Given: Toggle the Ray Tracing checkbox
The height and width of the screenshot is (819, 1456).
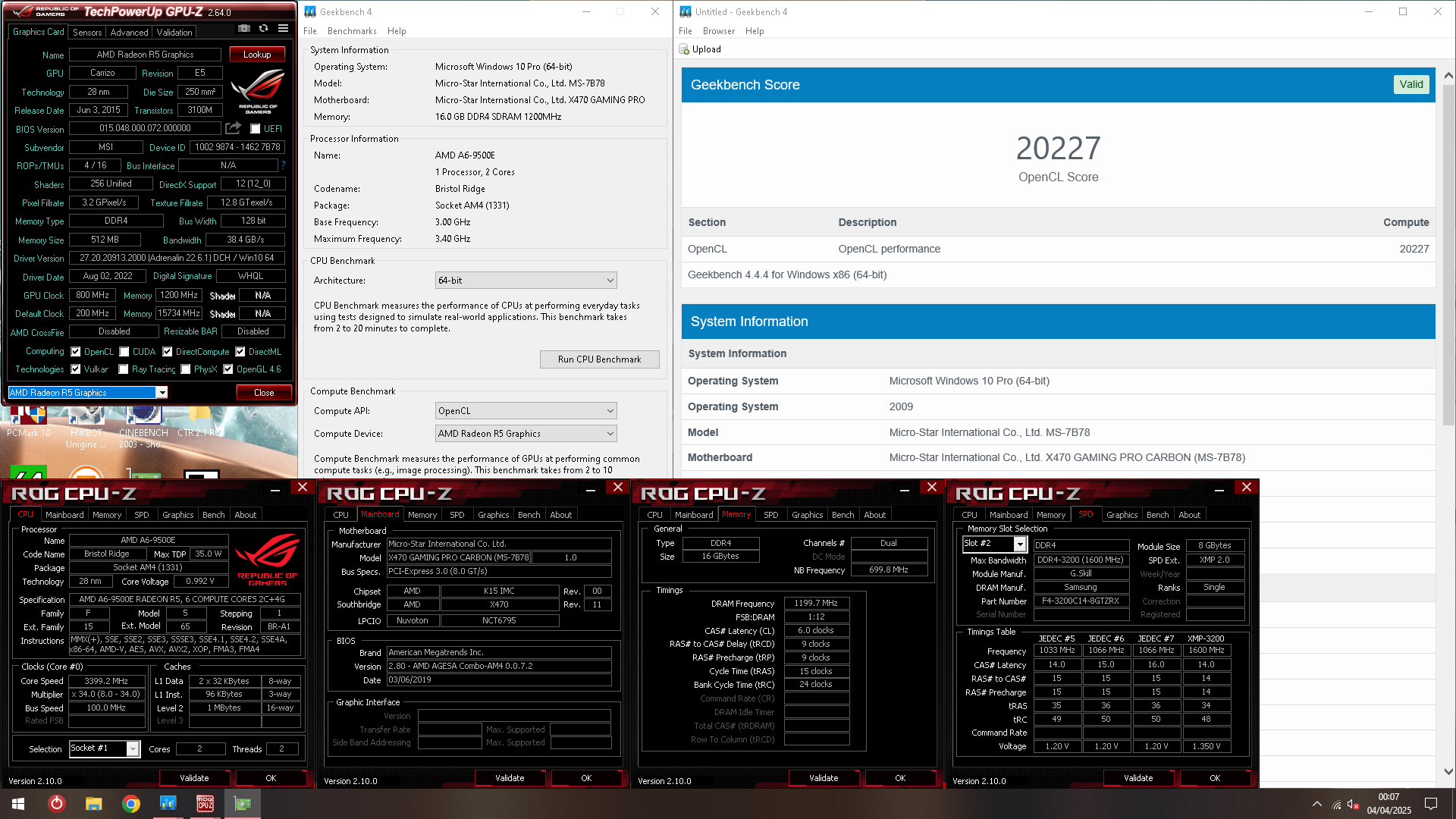Looking at the screenshot, I should 124,369.
